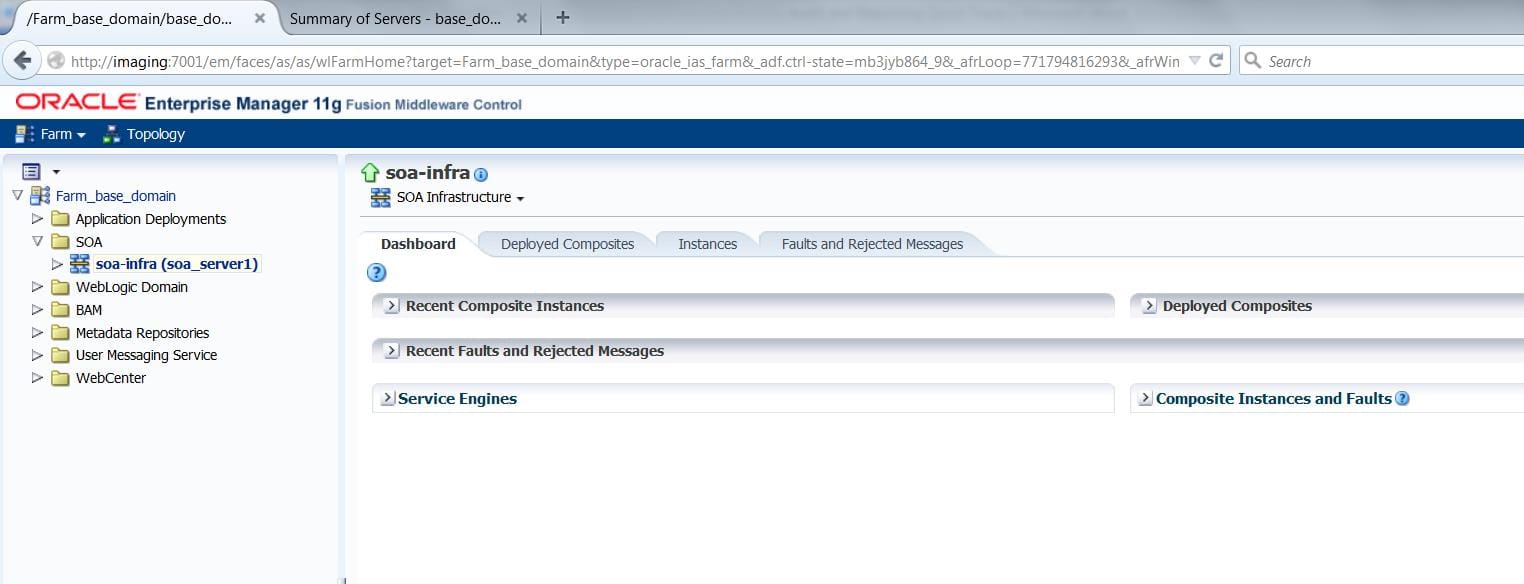Select the Farm_base_domain browser tab
This screenshot has width=1524, height=584.
(130, 18)
